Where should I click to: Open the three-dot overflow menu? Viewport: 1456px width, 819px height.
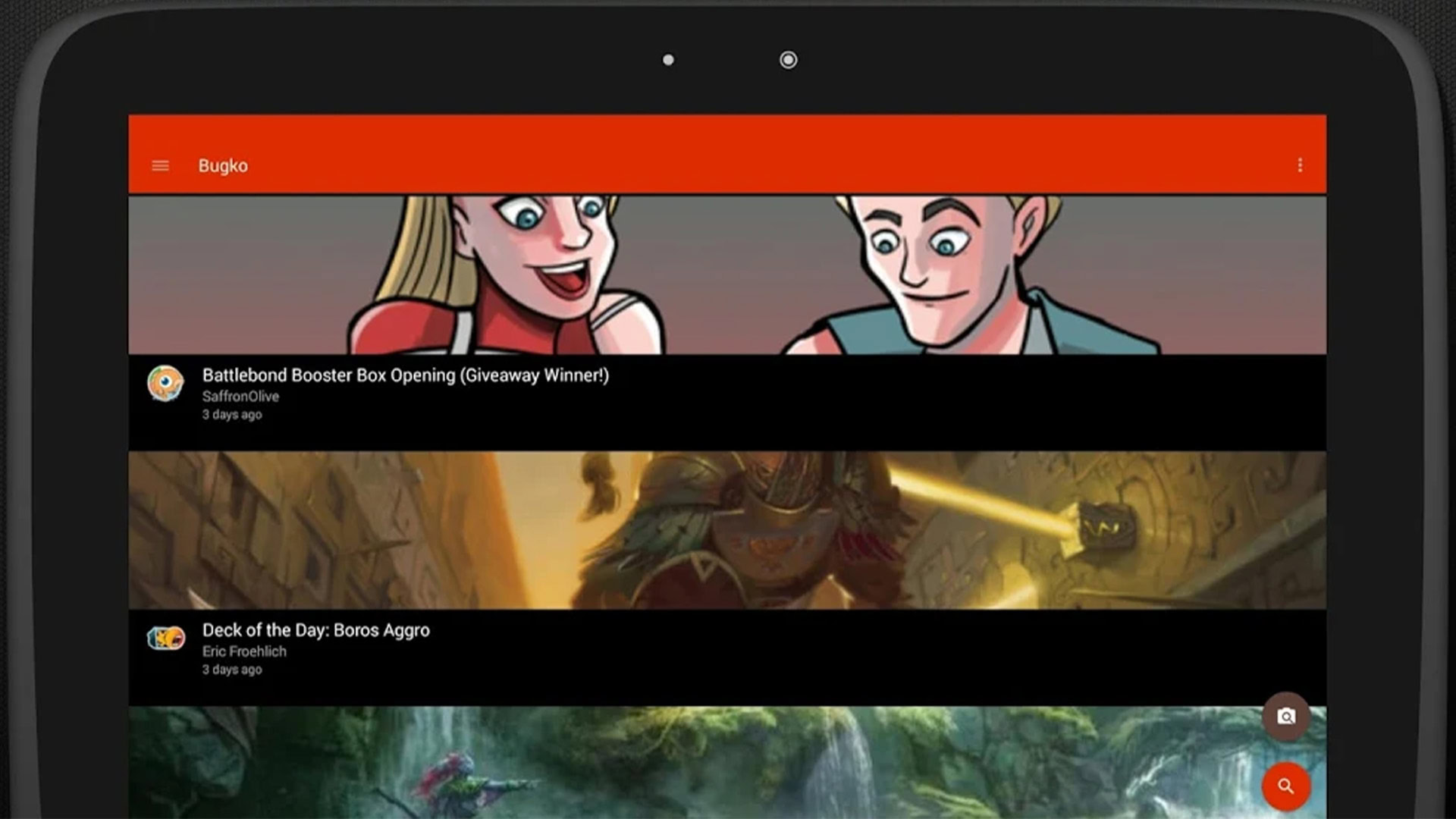(1300, 165)
